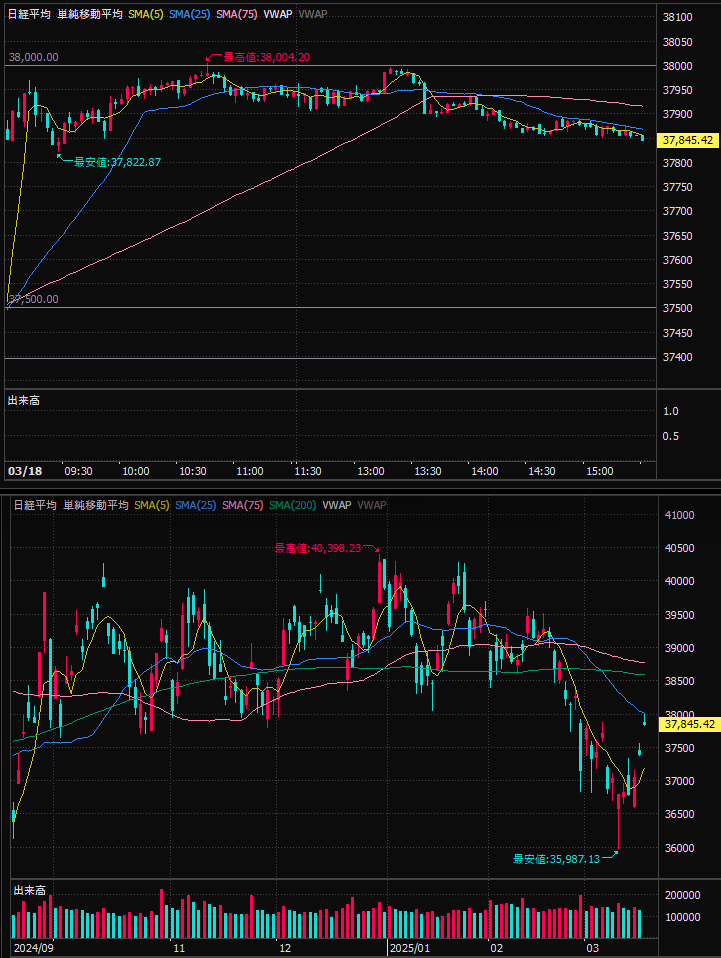721x958 pixels.
Task: Click the SMA(5) legend in the daily chart
Action: tap(152, 505)
